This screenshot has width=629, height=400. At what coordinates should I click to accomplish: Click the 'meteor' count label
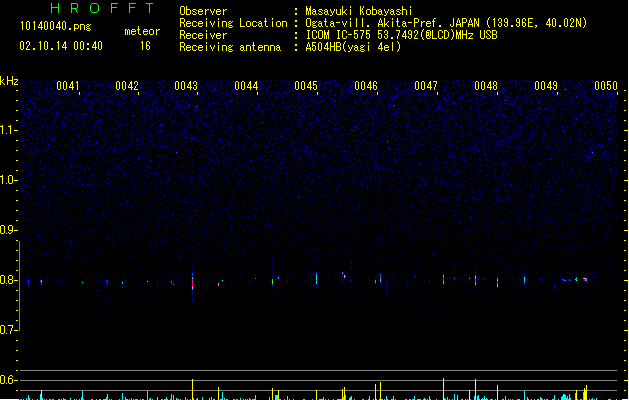coord(142,31)
